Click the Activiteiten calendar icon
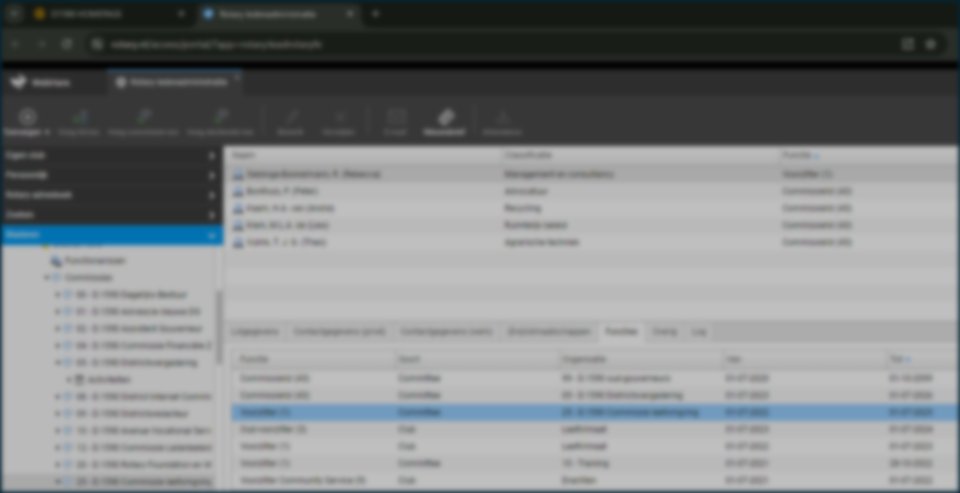Viewport: 960px width, 493px height. pos(80,380)
